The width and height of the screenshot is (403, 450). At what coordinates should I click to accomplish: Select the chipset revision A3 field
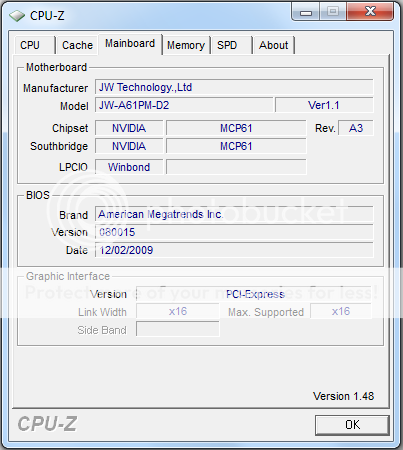coord(356,128)
